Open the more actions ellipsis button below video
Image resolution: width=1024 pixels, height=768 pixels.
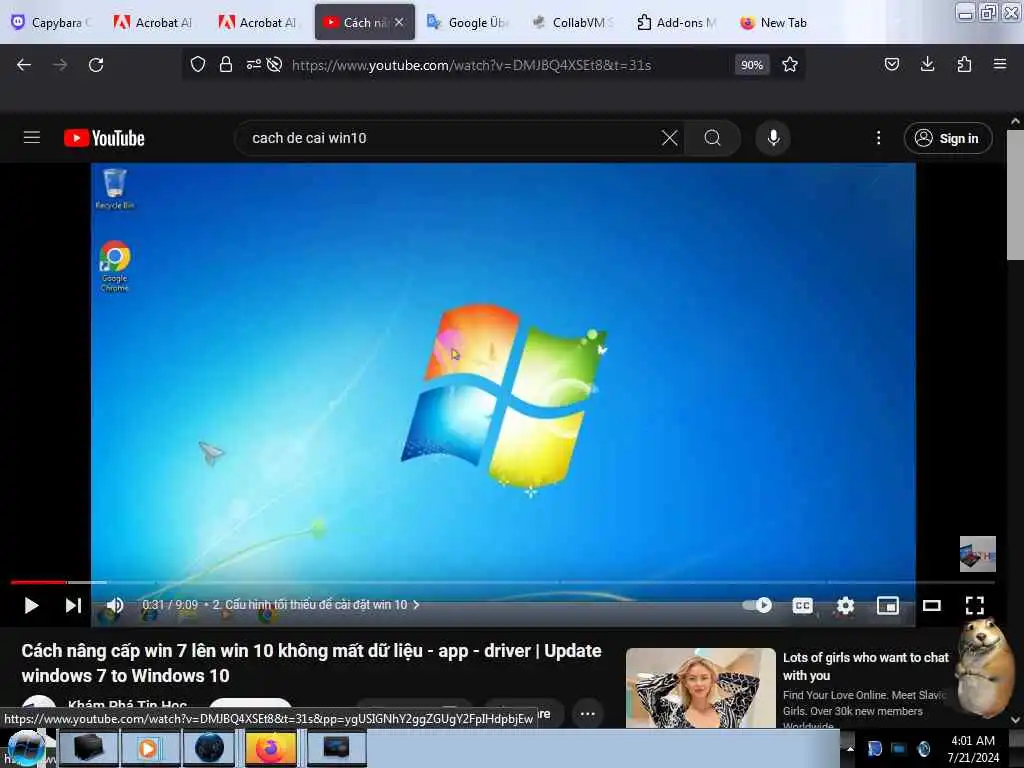[x=588, y=713]
